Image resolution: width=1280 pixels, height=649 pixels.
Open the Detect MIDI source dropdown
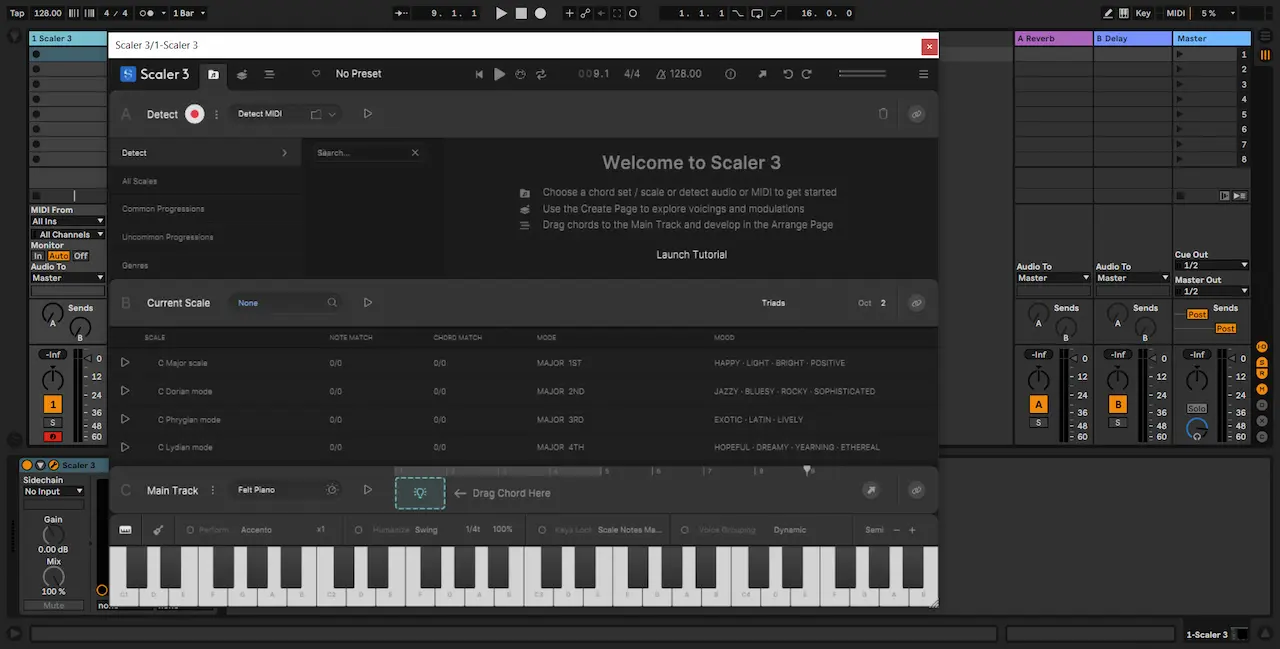coord(285,114)
